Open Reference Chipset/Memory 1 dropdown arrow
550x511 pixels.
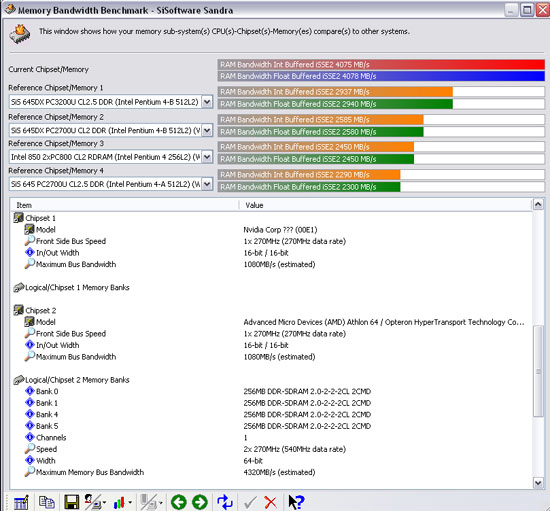[207, 102]
